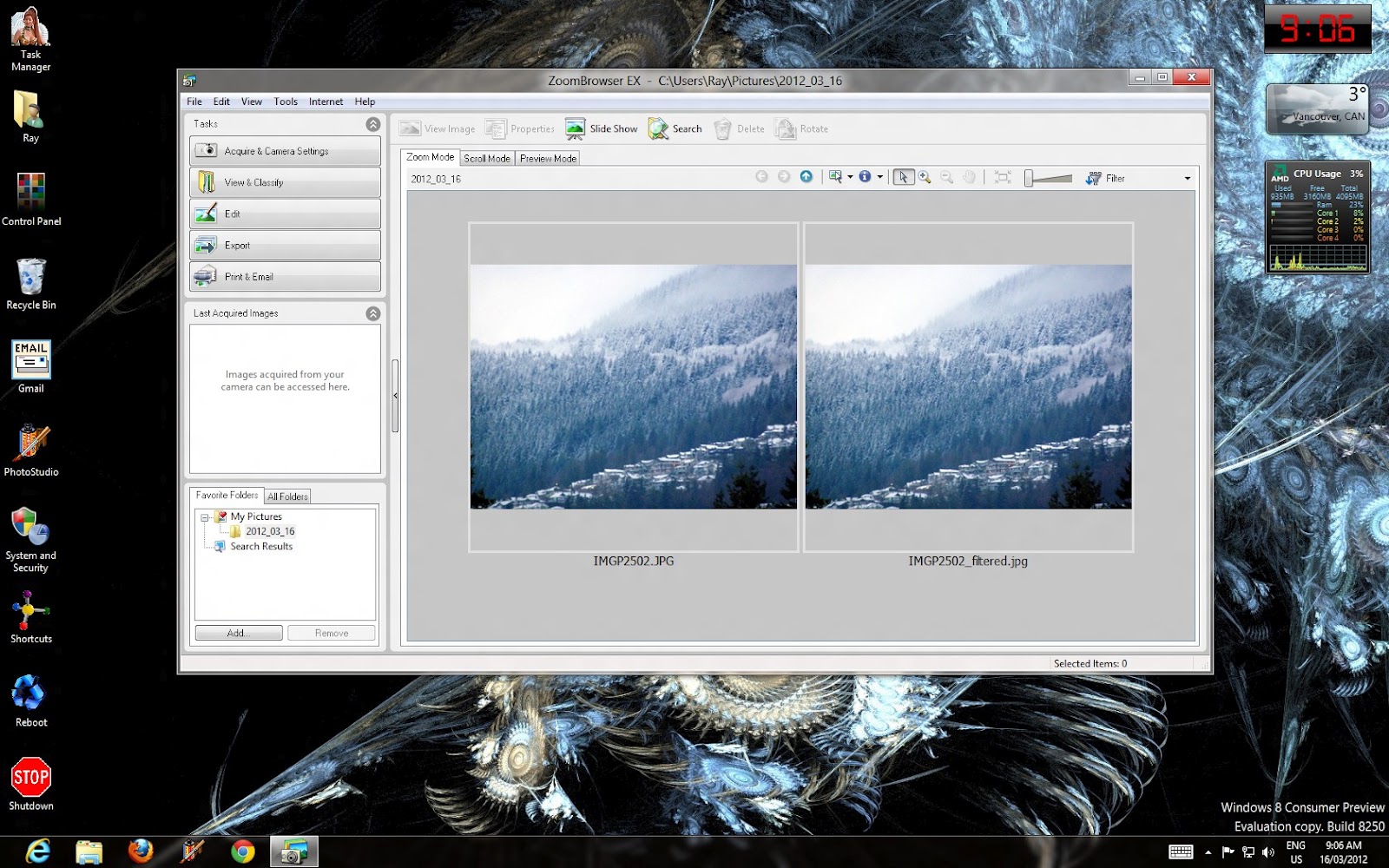
Task: Switch to the Scroll Mode tab
Action: (486, 158)
